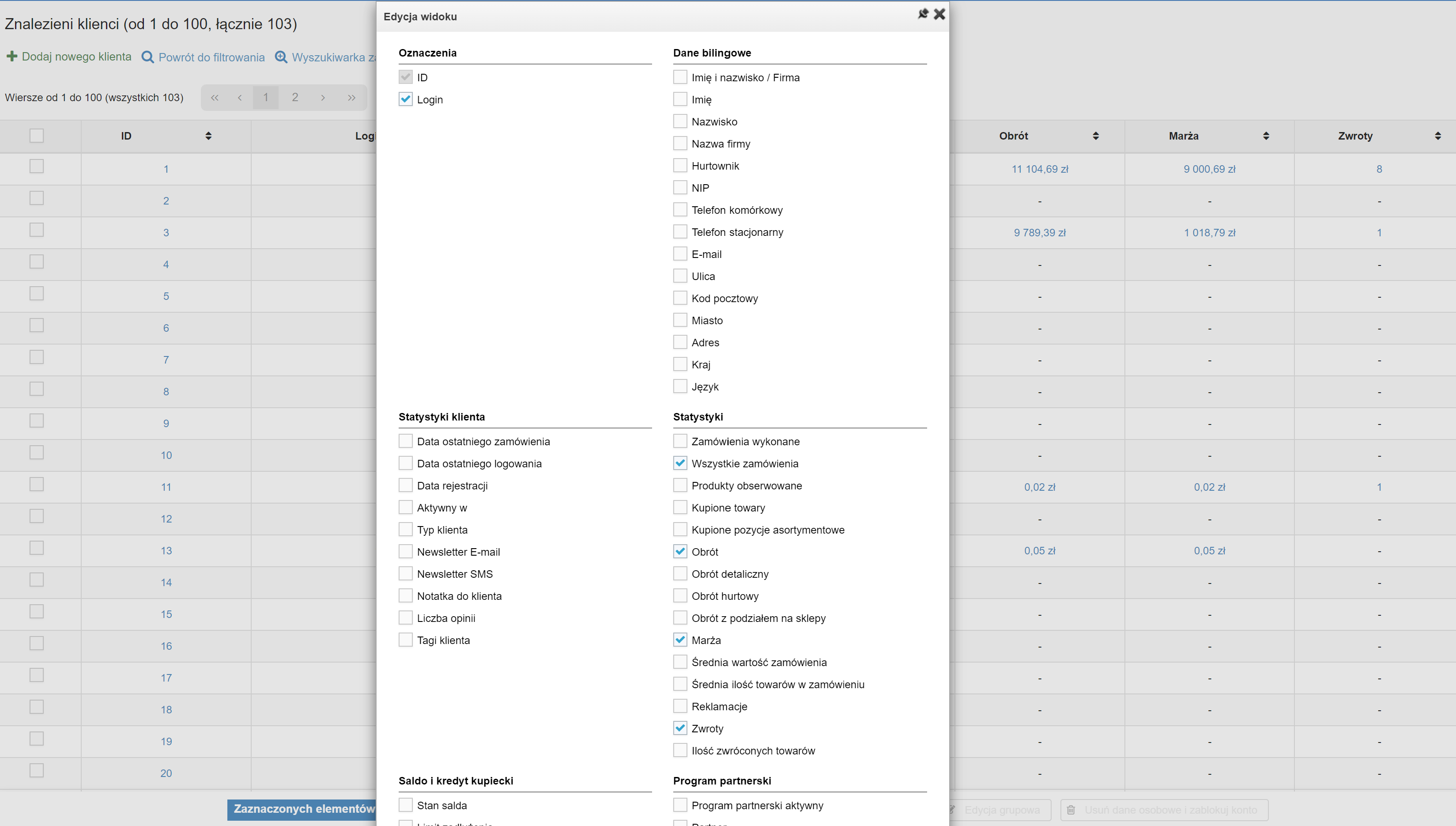Check Data ostatniego zamówienia
The width and height of the screenshot is (1456, 826).
point(405,441)
